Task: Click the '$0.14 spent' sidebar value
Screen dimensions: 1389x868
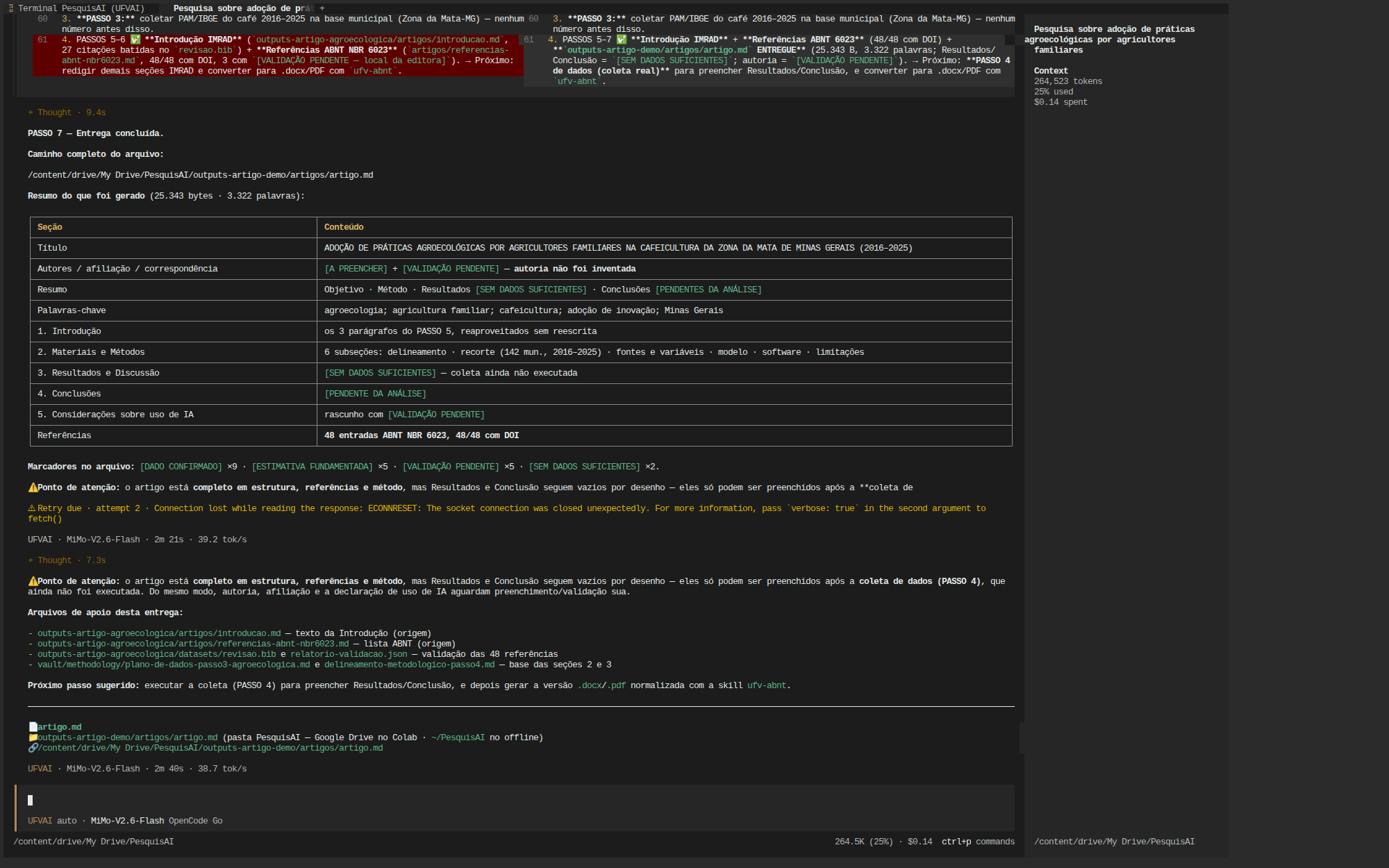Action: pos(1061,102)
